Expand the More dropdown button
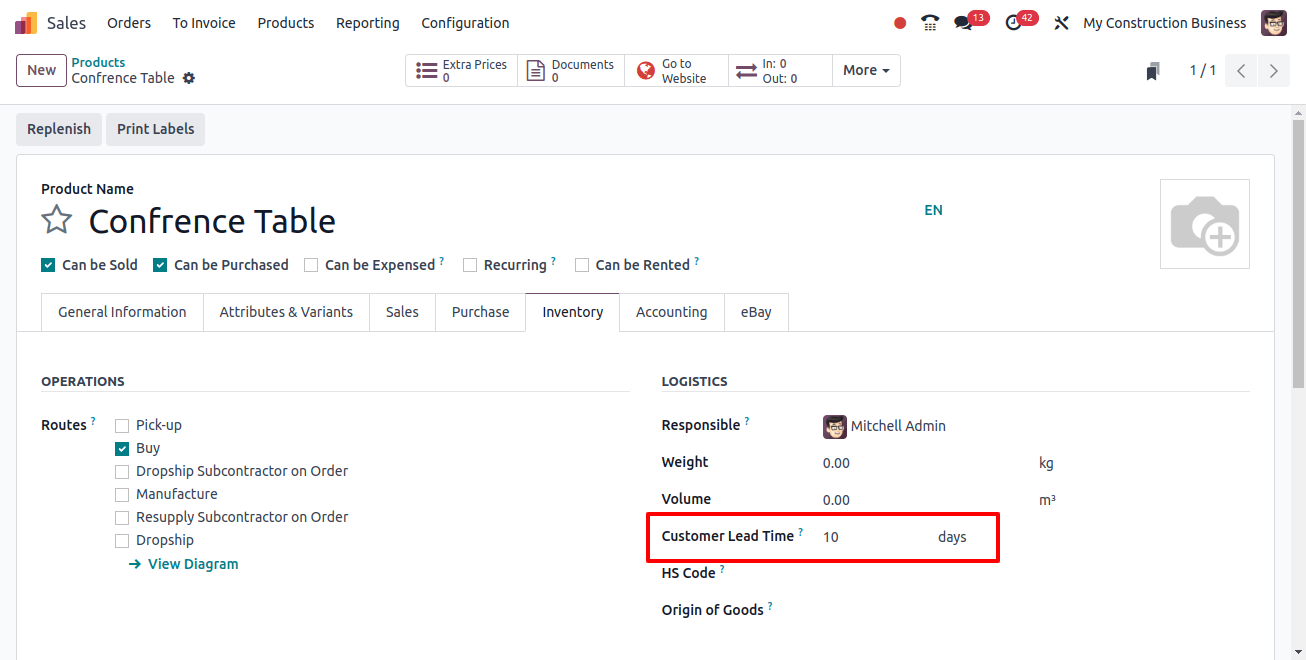The width and height of the screenshot is (1306, 660). pos(866,70)
